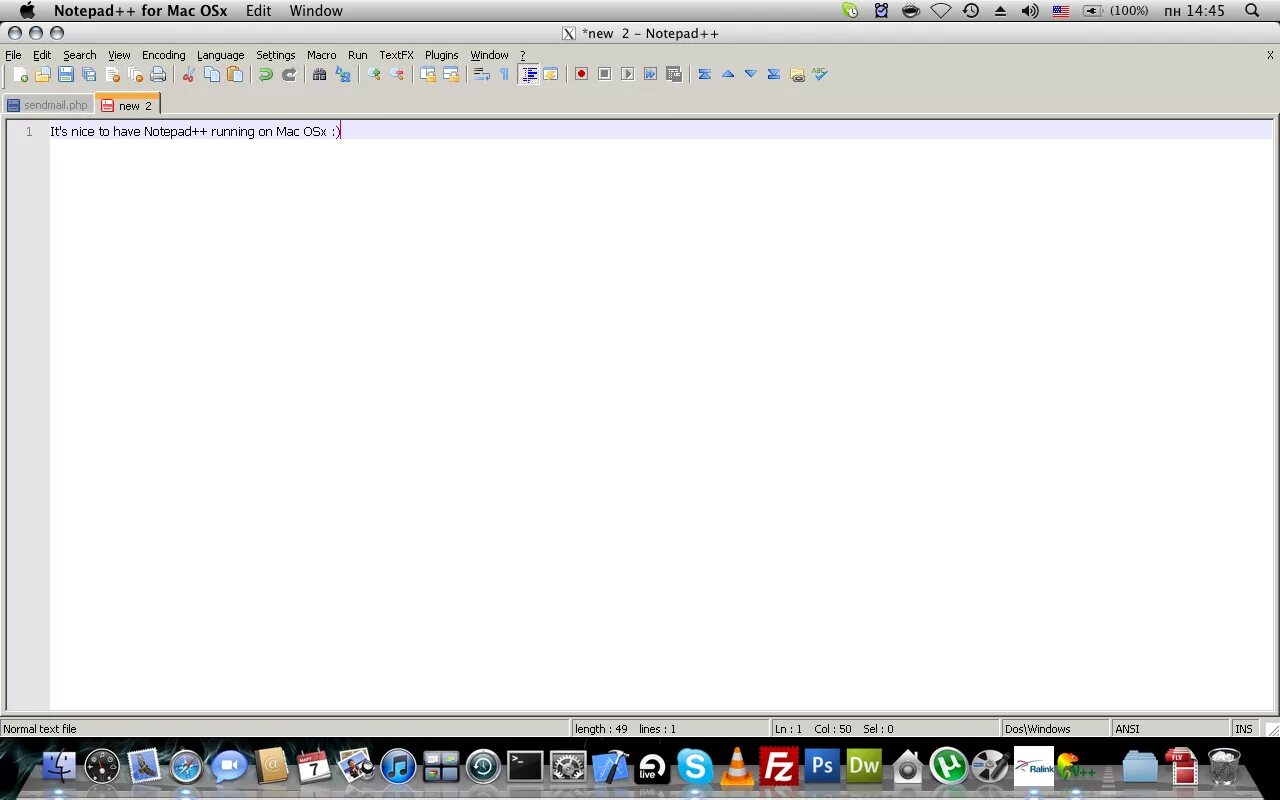The height and width of the screenshot is (800, 1280).
Task: Click the Save All toolbar icon
Action: click(89, 74)
